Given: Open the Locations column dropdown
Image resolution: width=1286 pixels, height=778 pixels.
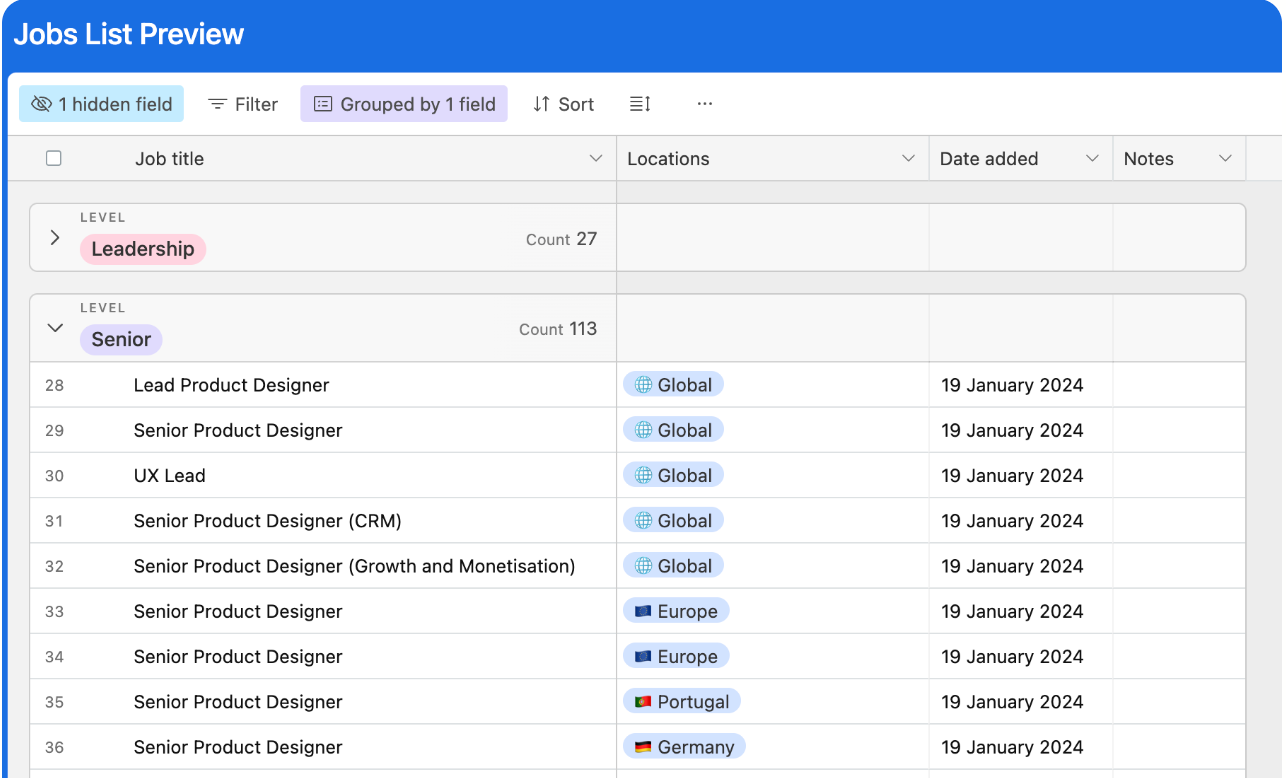Looking at the screenshot, I should click(908, 158).
